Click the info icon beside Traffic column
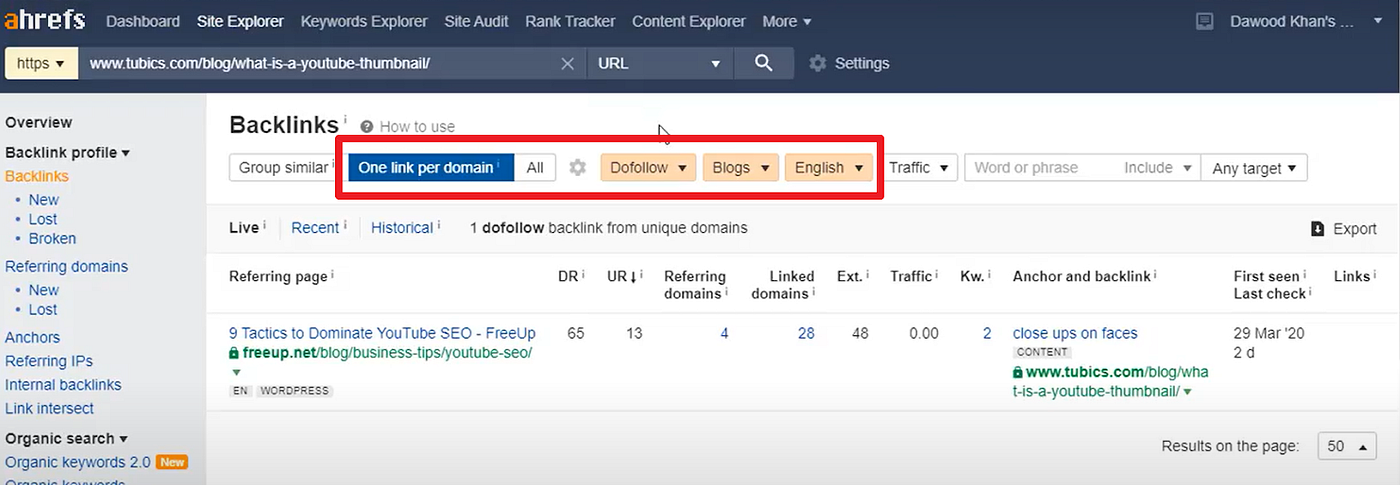The width and height of the screenshot is (1400, 485). [x=937, y=274]
